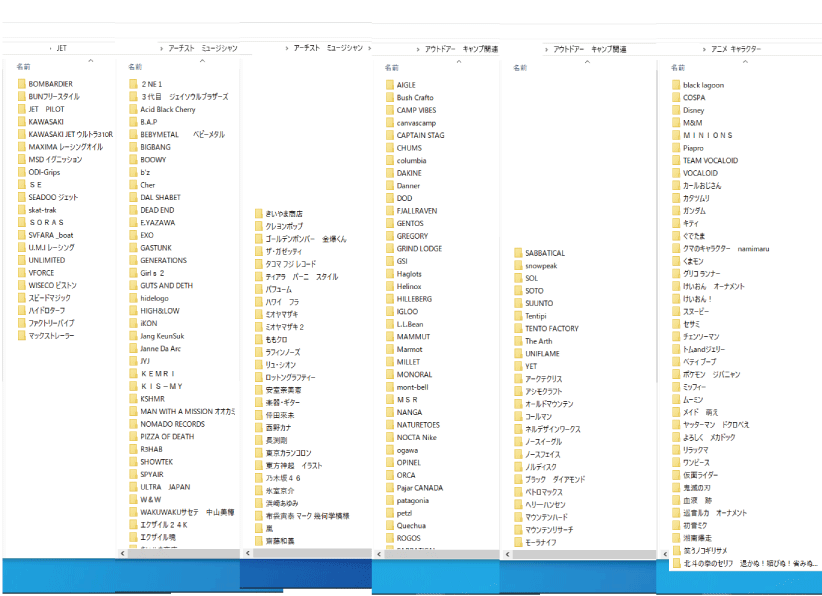Select the 西野カナ folder icon
822x596 pixels.
(258, 427)
